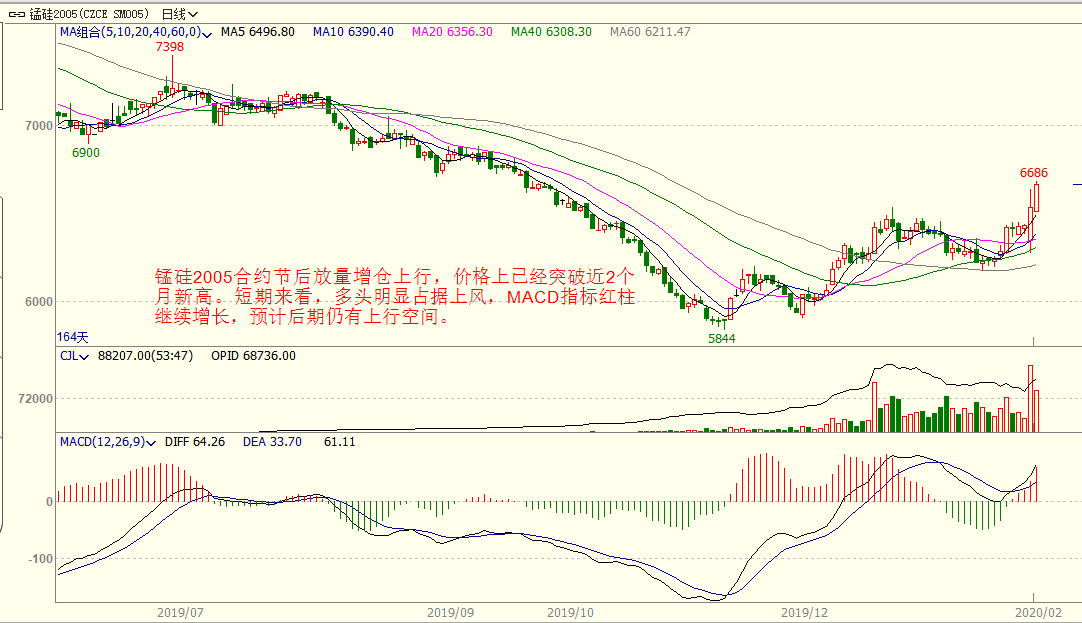Open the 日线 period dropdown

[x=179, y=14]
